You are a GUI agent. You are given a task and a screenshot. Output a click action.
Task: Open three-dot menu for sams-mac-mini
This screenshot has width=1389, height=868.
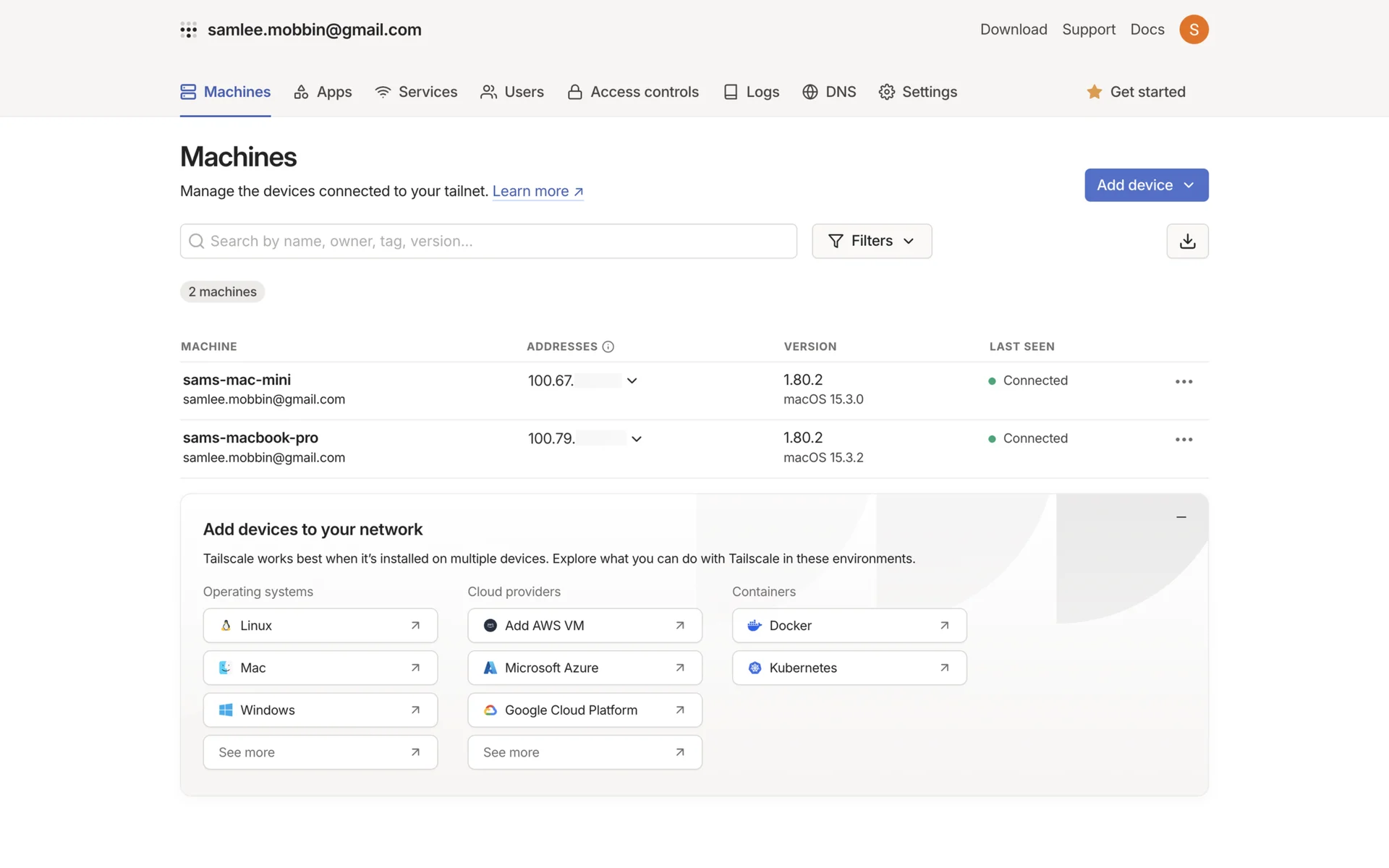(x=1184, y=381)
